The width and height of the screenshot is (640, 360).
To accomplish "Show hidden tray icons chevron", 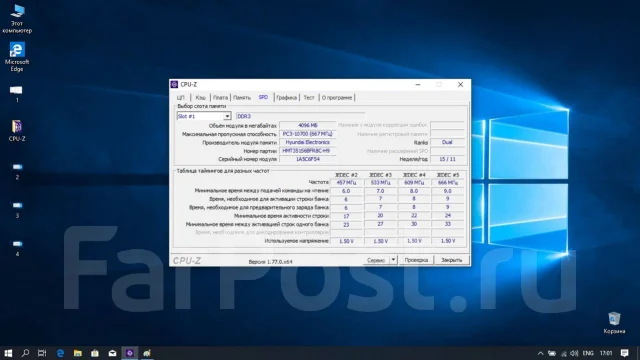I will (540, 353).
